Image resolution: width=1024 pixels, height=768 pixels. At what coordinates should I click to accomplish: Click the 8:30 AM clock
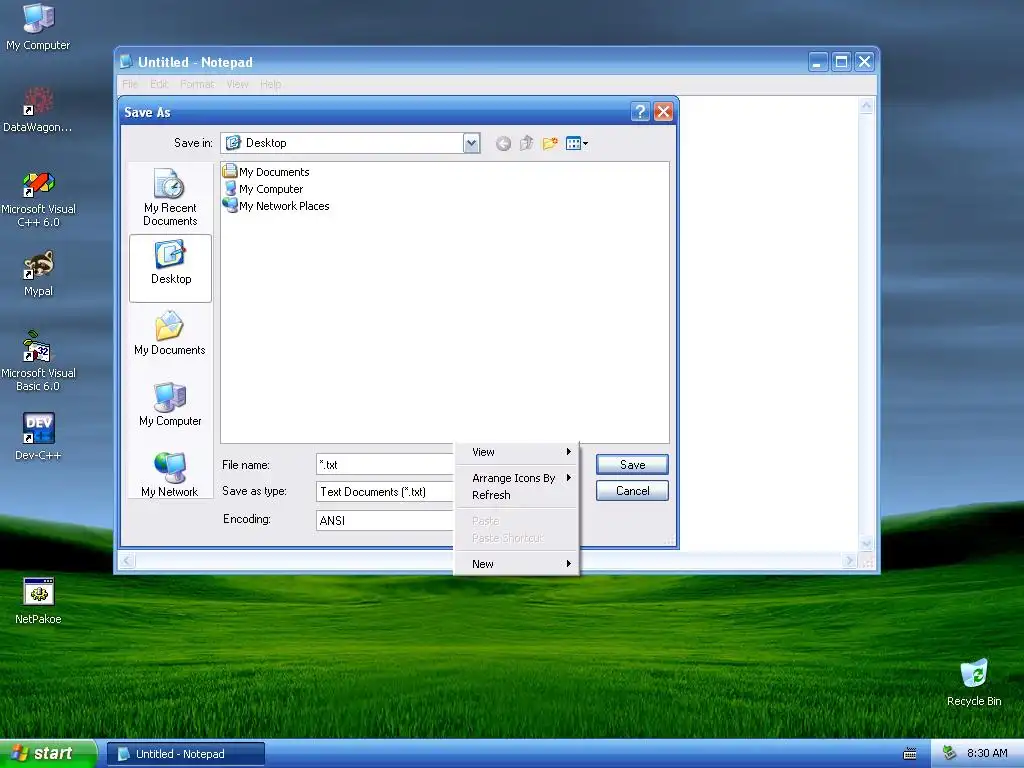(x=987, y=754)
